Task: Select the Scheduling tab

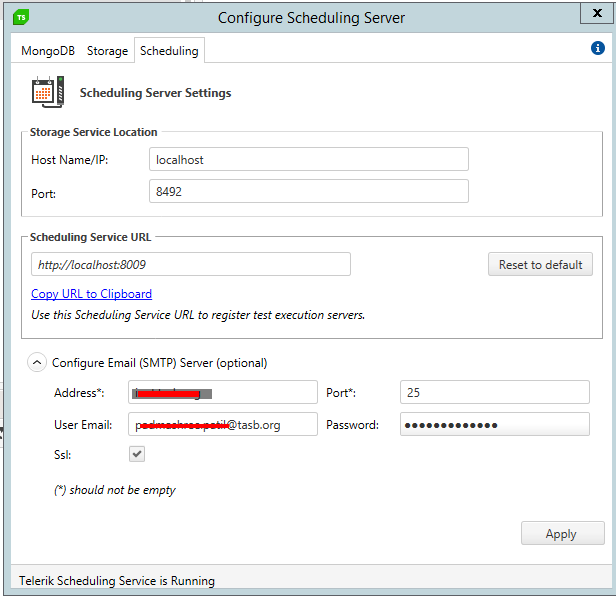Action: point(169,51)
